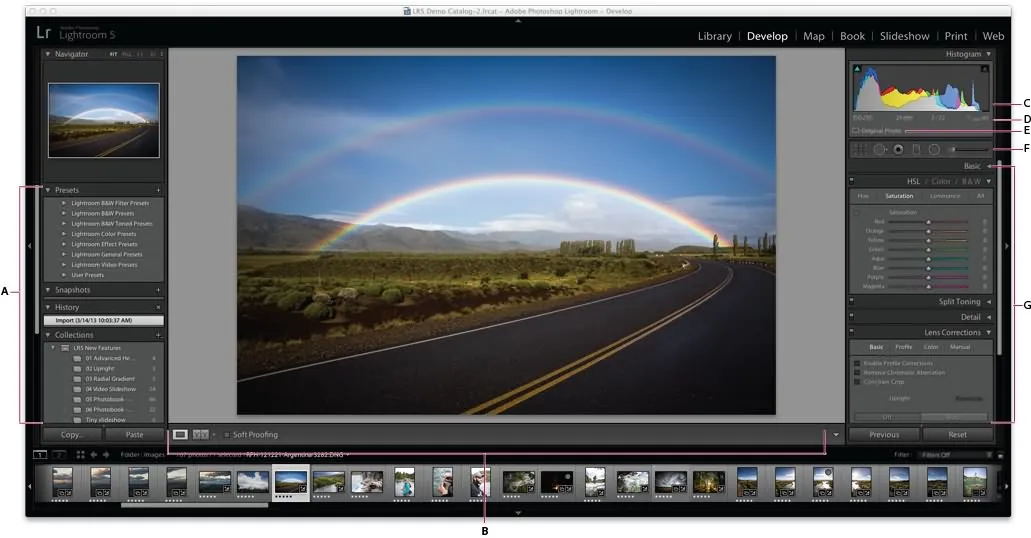Select the Crop Overlay tool
The height and width of the screenshot is (538, 1031).
pyautogui.click(x=858, y=149)
